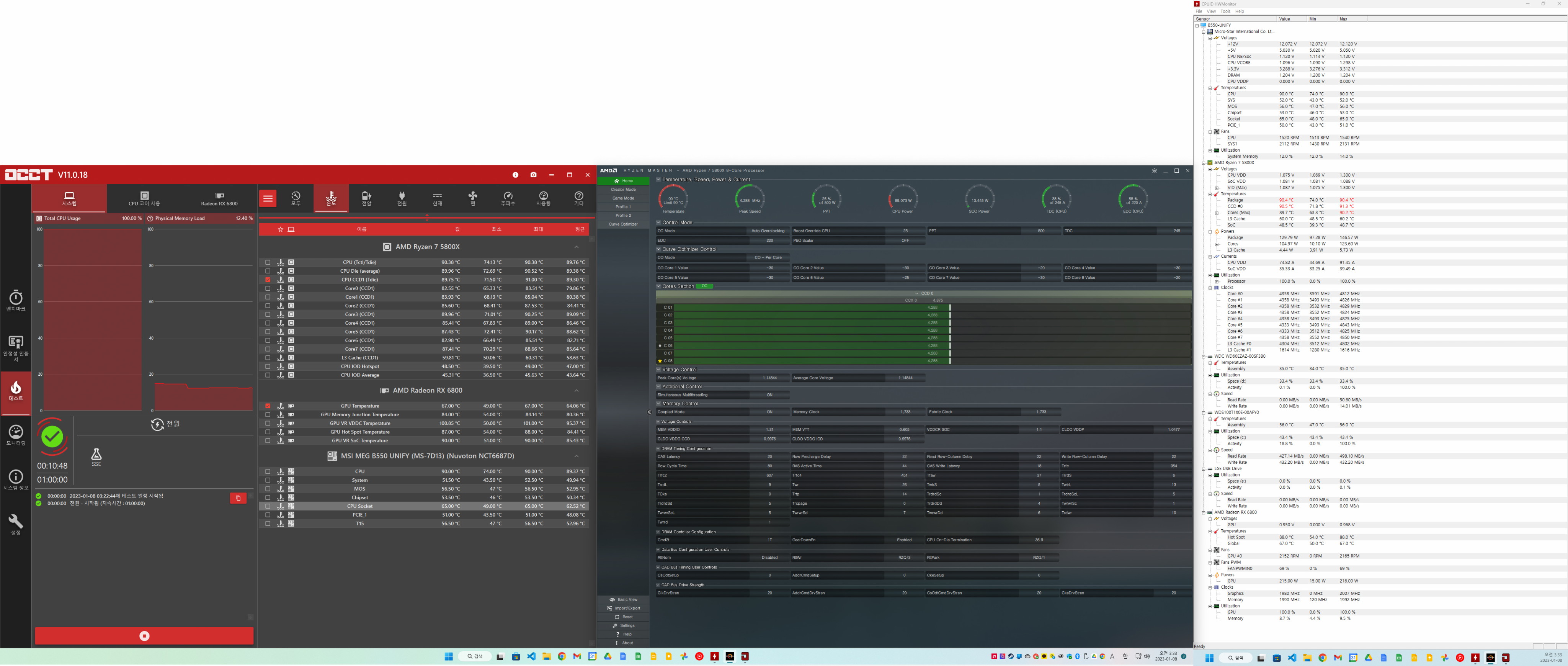Screen dimensions: 1568x666
Task: Collapse the AMD Radeon RX 6800 sensor group
Action: tap(576, 390)
